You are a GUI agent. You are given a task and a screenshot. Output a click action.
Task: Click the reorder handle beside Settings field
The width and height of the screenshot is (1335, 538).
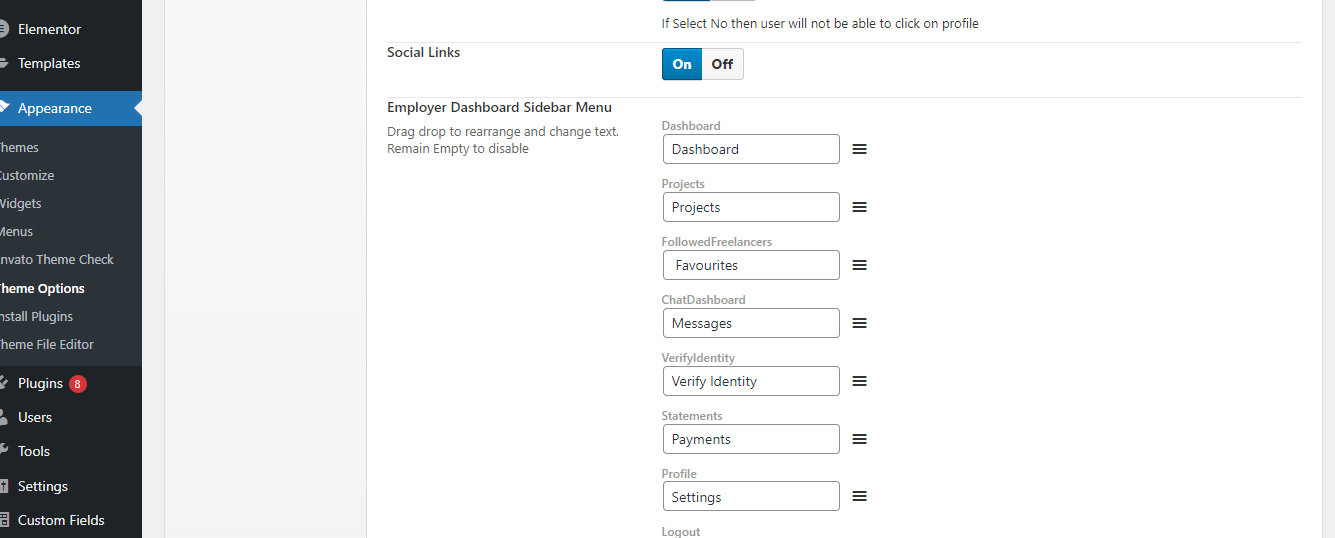pyautogui.click(x=859, y=496)
